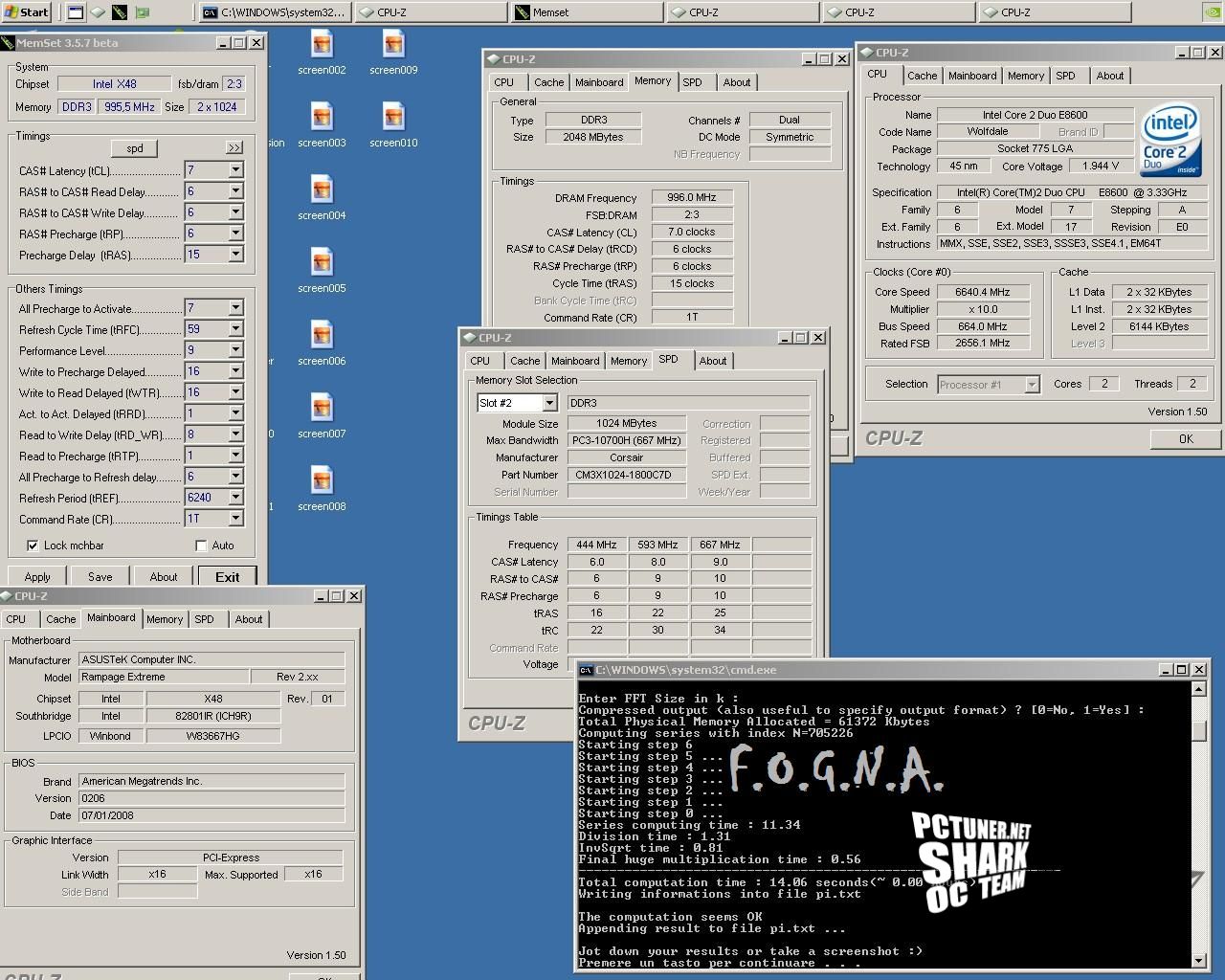Click the cmd.exe window title icon

point(587,670)
